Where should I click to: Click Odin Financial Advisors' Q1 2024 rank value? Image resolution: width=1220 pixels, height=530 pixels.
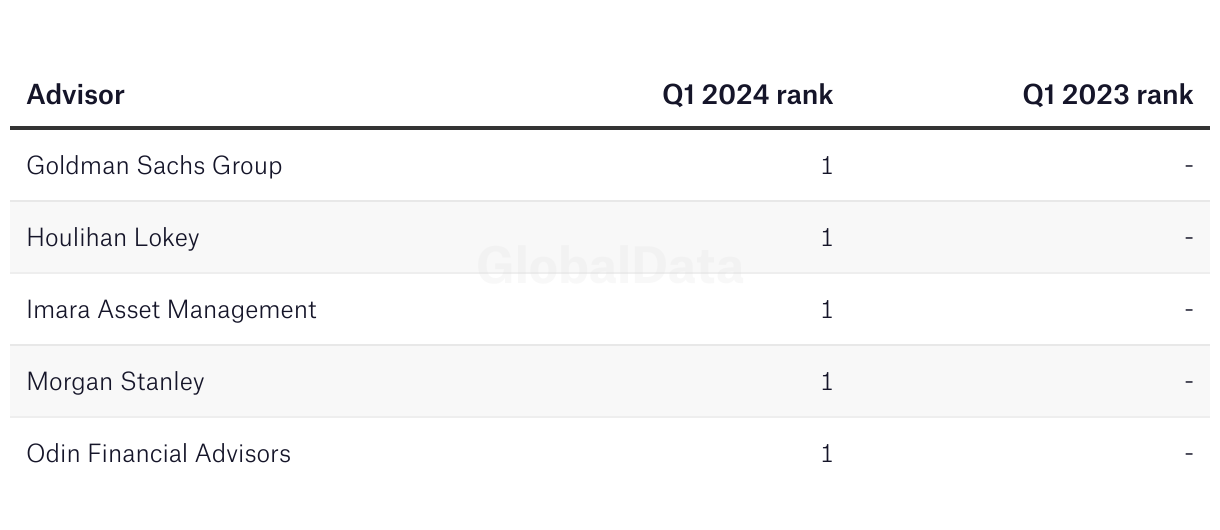coord(826,453)
